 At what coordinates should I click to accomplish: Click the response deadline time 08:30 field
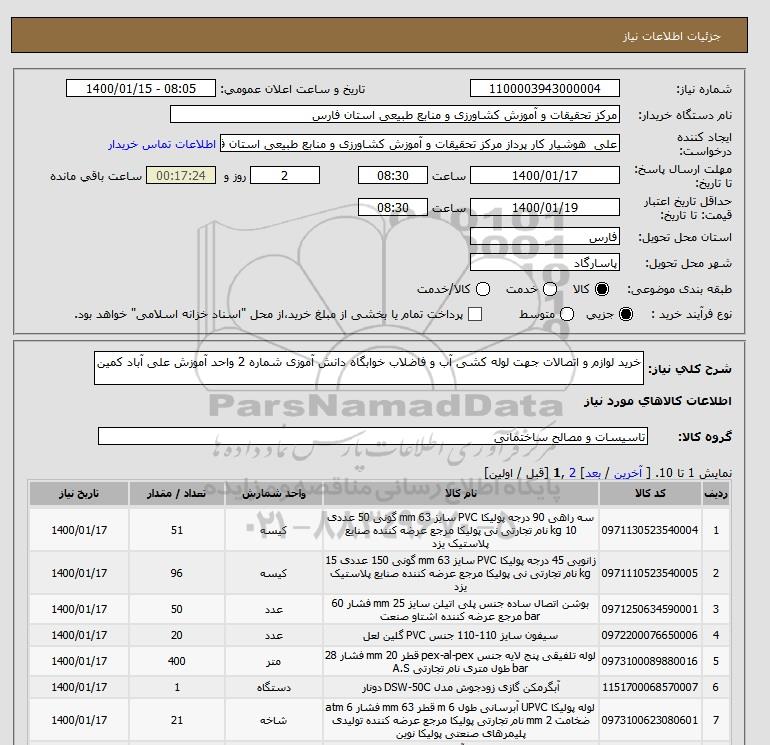393,175
